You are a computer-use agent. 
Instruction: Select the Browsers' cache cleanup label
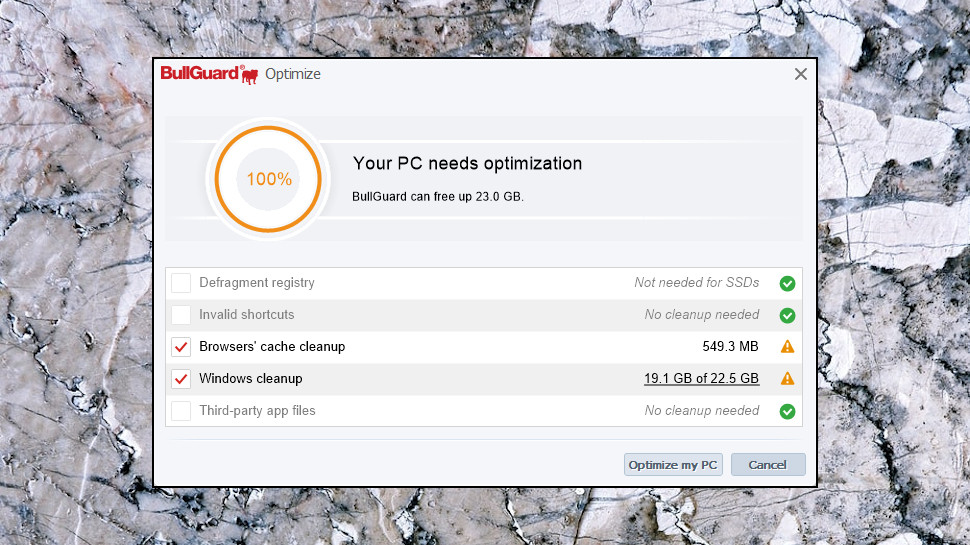pos(272,346)
